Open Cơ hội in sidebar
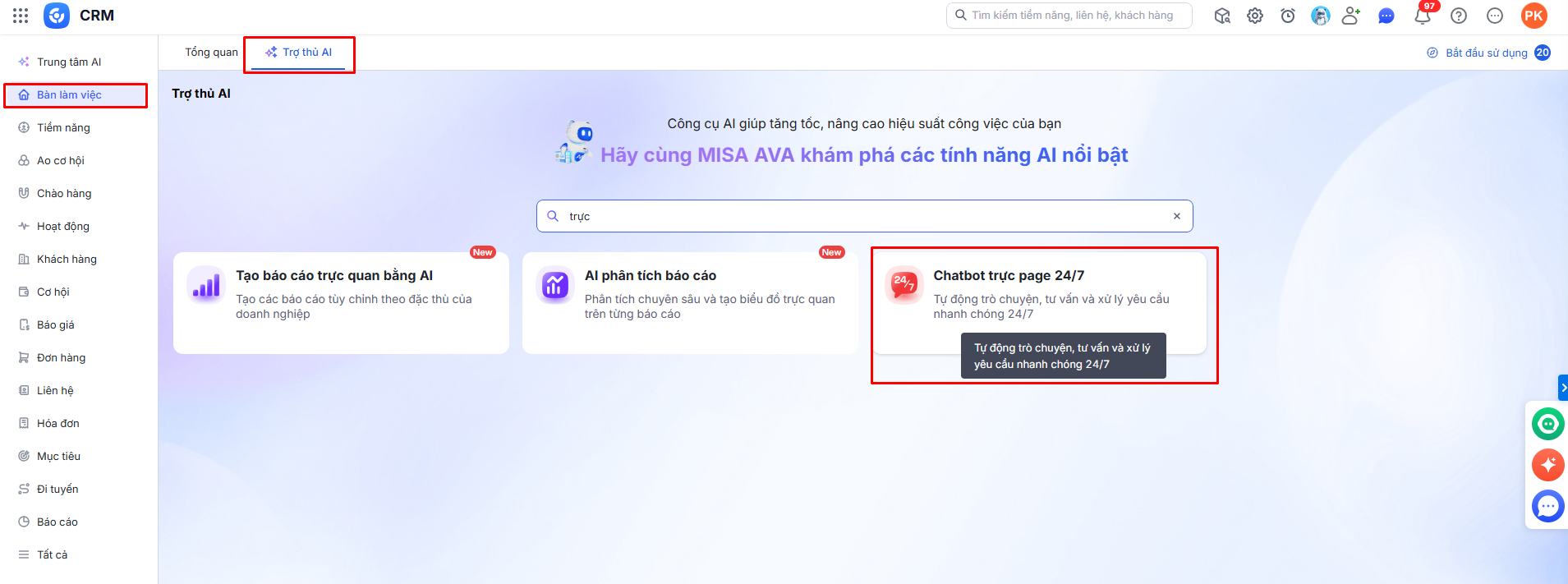 79,292
